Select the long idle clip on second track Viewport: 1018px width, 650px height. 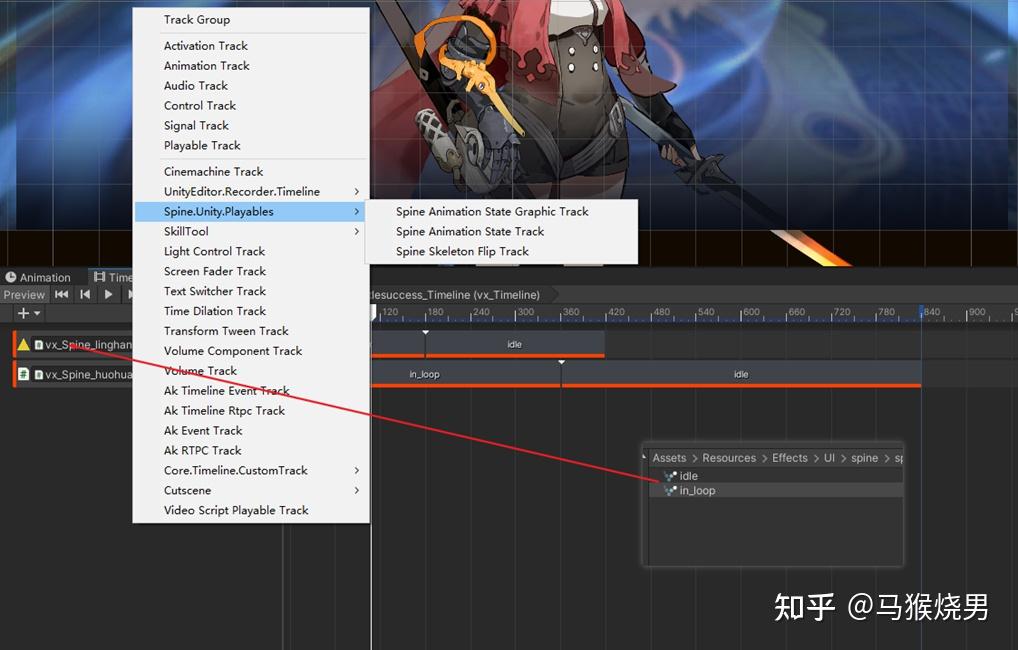point(741,374)
